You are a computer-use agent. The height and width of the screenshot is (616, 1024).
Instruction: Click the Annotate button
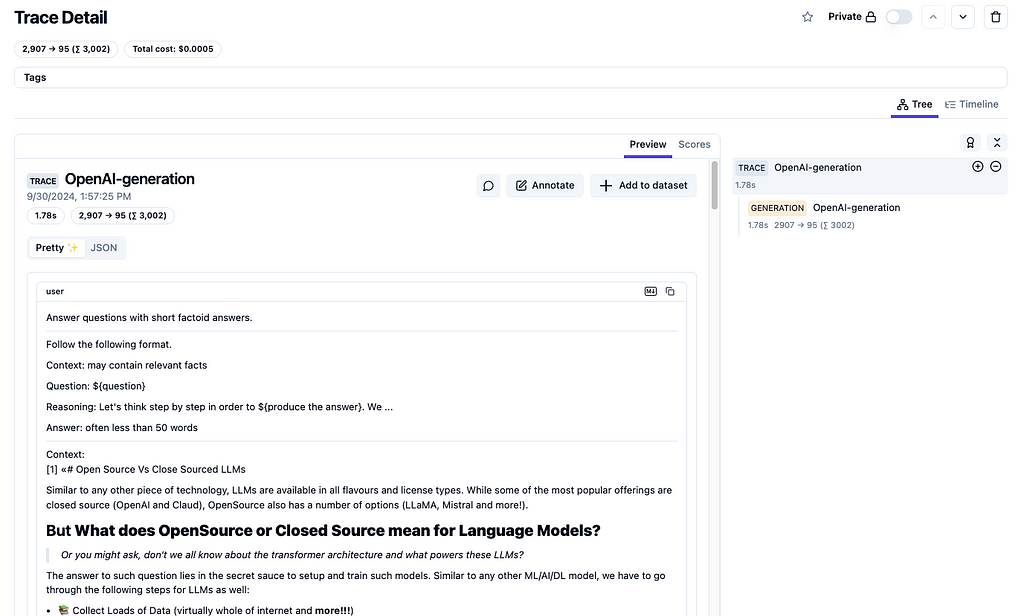coord(545,186)
